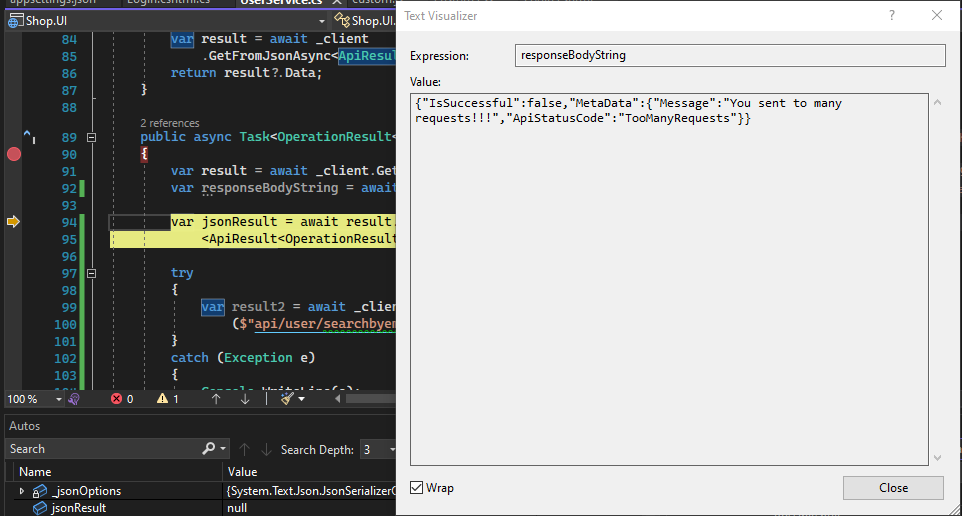The width and height of the screenshot is (962, 516).
Task: Toggle the Wrap checkbox in Text Visualizer
Action: click(x=417, y=488)
